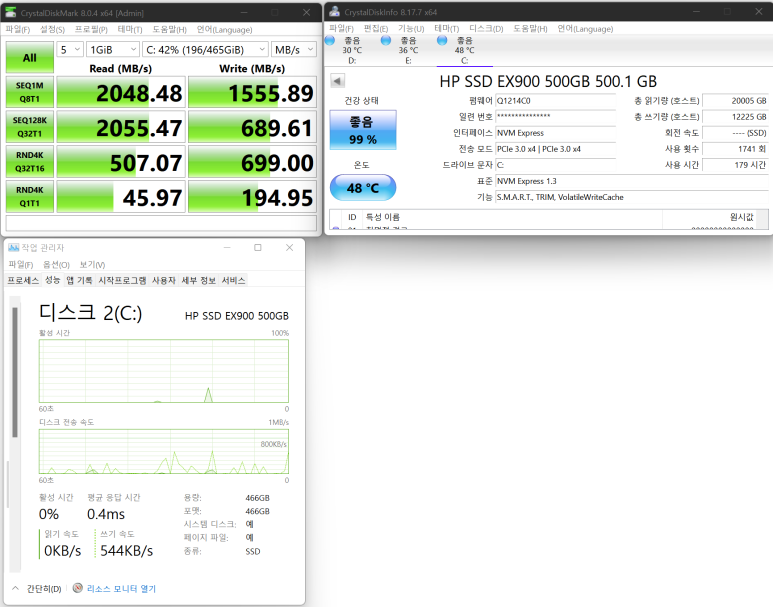Image resolution: width=773 pixels, height=607 pixels.
Task: Click the resource monitor icon
Action: (x=77, y=588)
